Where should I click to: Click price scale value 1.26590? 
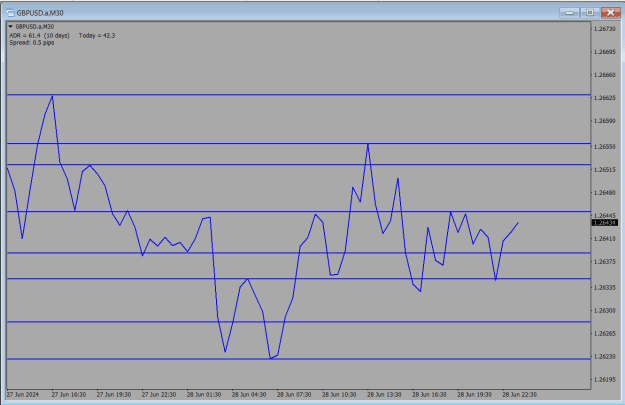click(605, 121)
